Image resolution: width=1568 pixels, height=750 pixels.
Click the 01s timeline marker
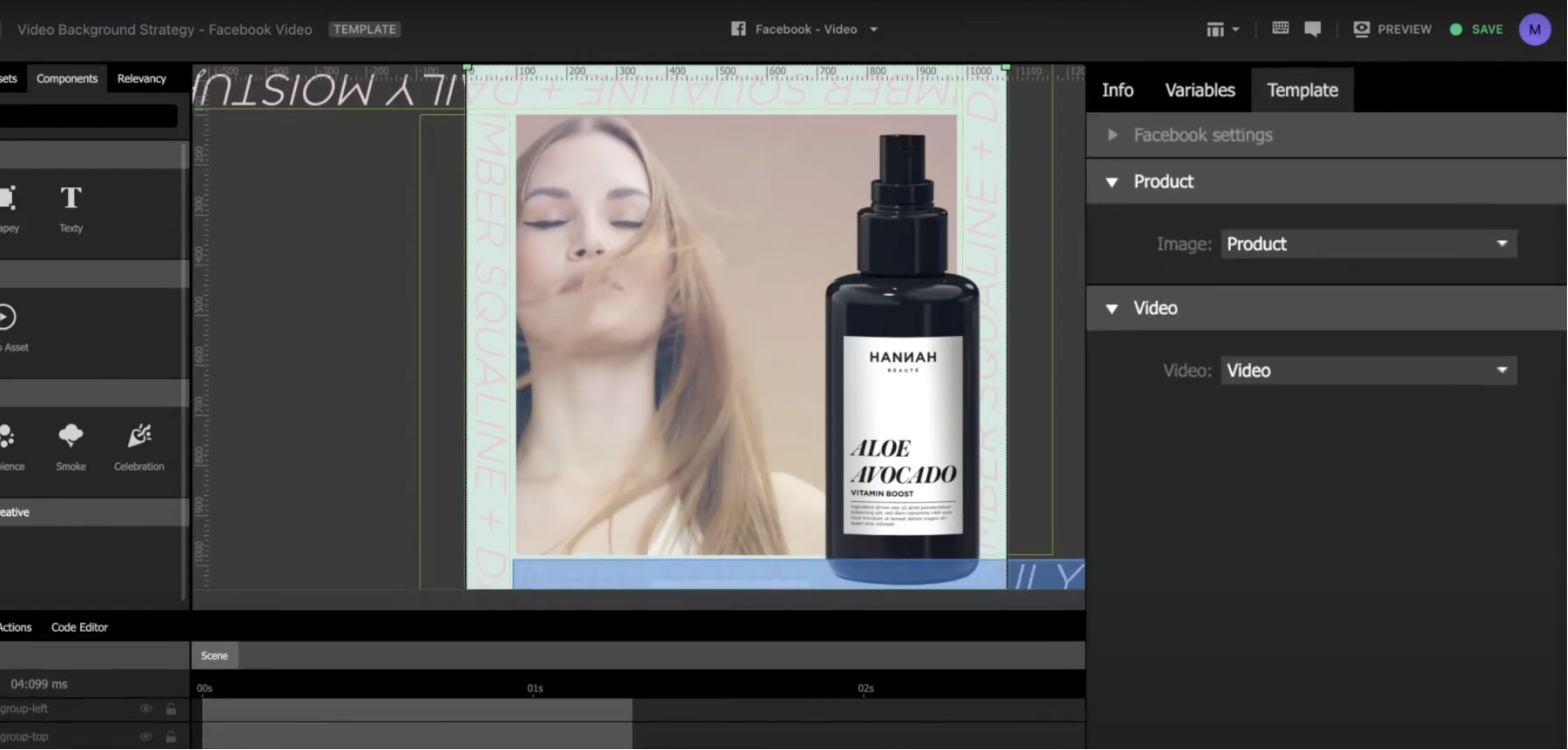[x=535, y=688]
